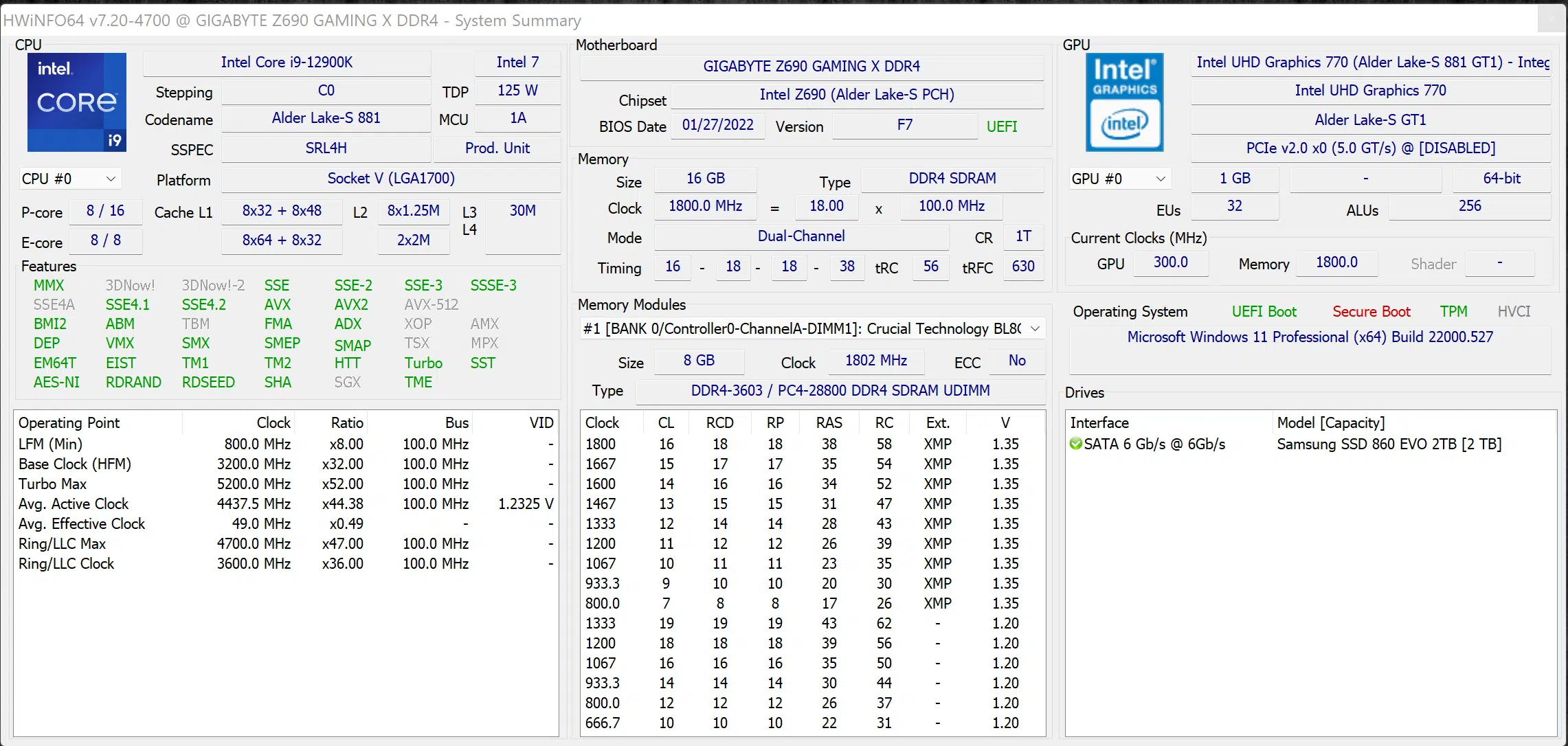Click the Intel Graphics GPU logo

tap(1124, 102)
